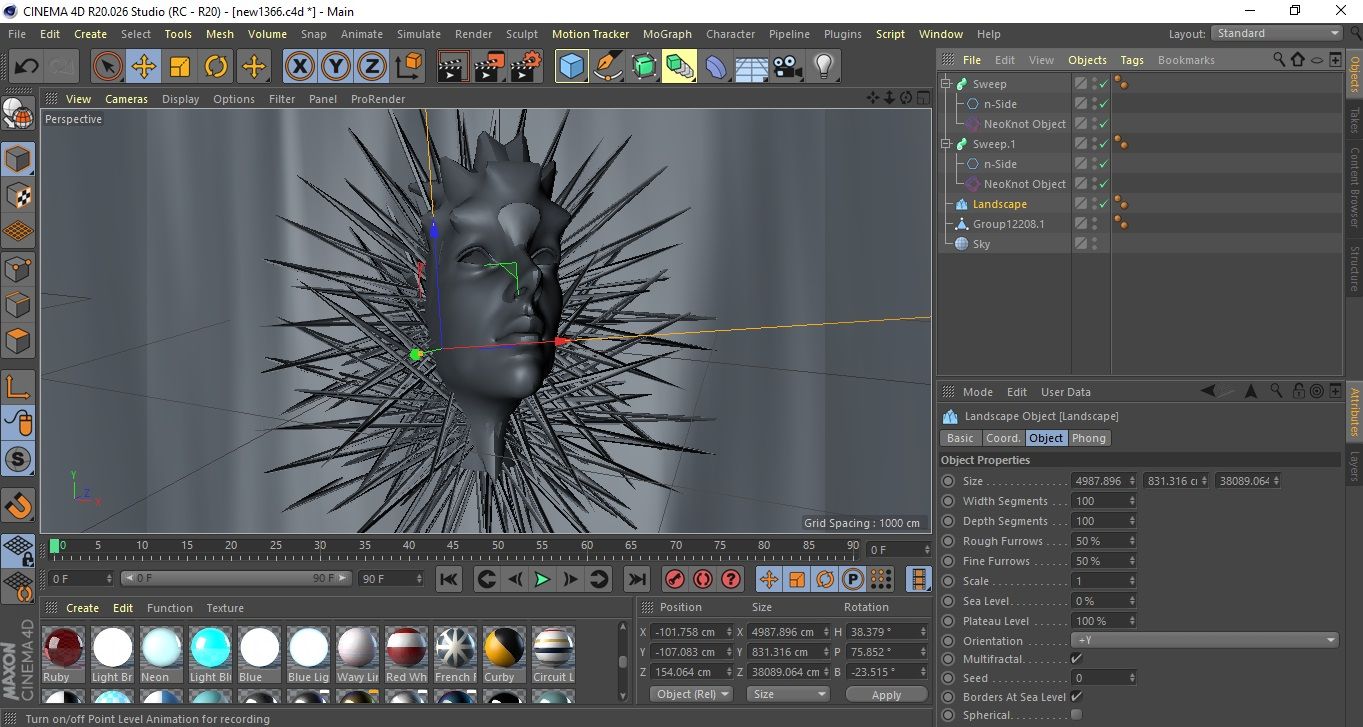Open attribute manager Mode menu
Viewport: 1363px width, 727px height.
tap(978, 392)
